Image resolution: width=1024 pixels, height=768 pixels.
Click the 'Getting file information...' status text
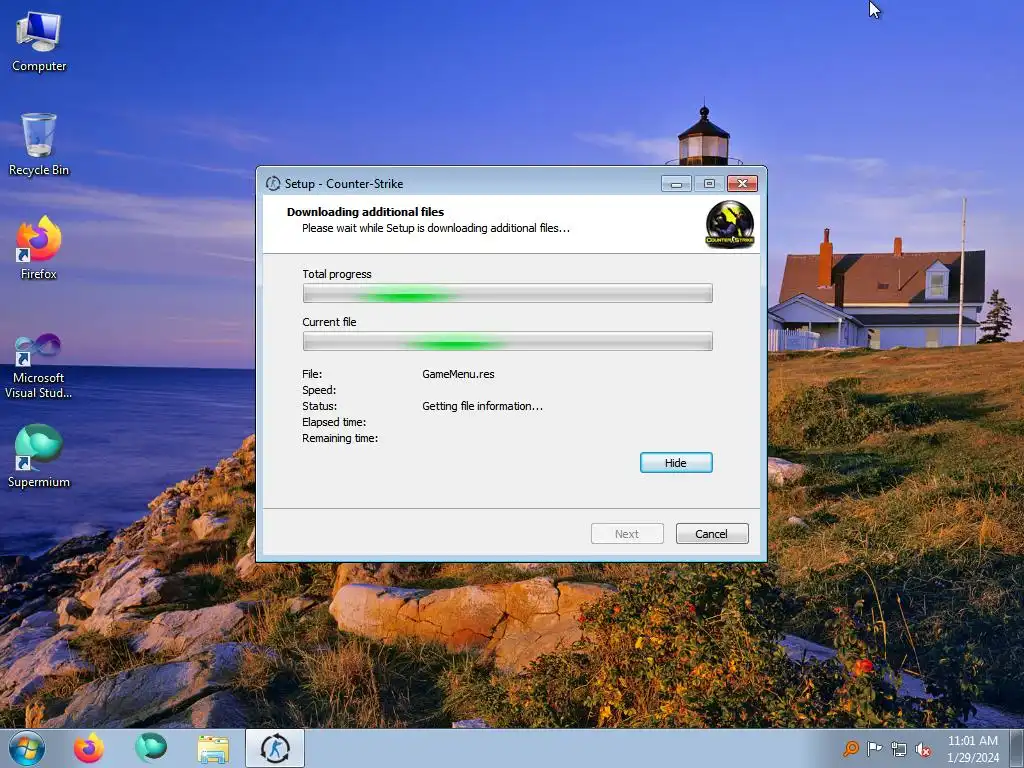482,406
